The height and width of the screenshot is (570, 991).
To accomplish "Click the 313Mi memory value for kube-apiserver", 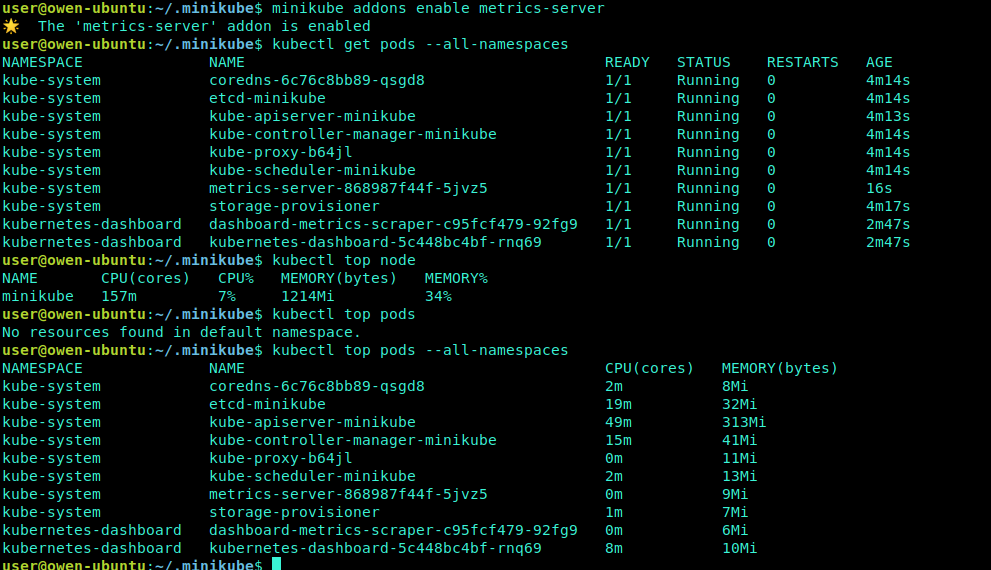I will pyautogui.click(x=744, y=422).
